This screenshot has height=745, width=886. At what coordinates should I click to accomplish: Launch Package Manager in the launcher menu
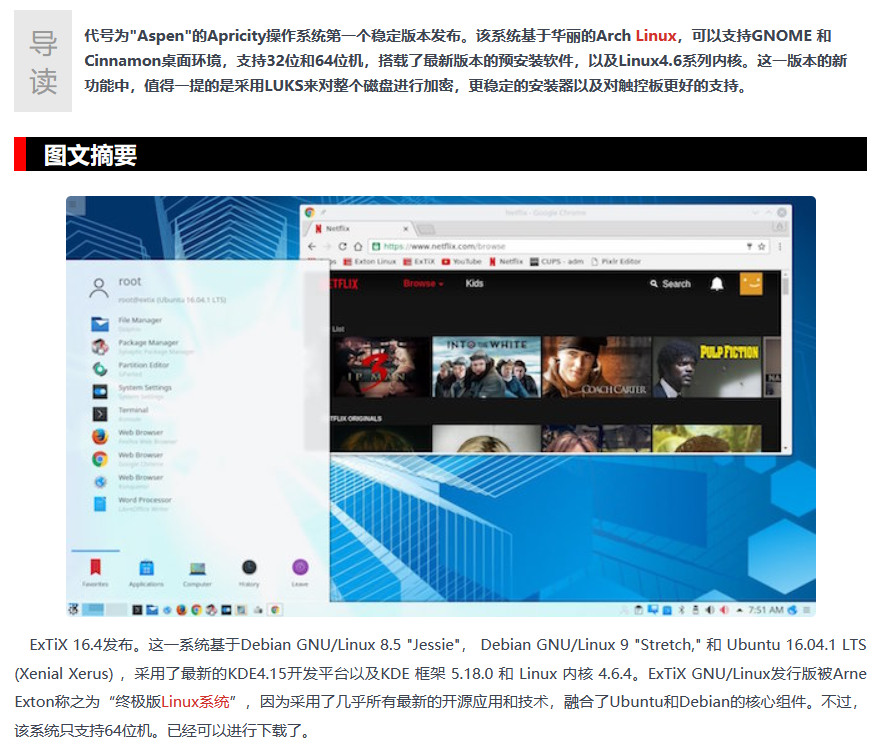coord(141,346)
